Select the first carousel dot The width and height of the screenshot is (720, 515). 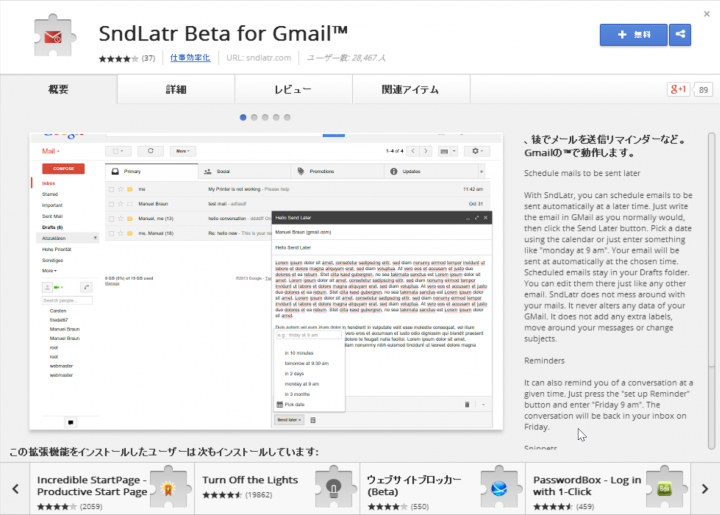coord(243,118)
